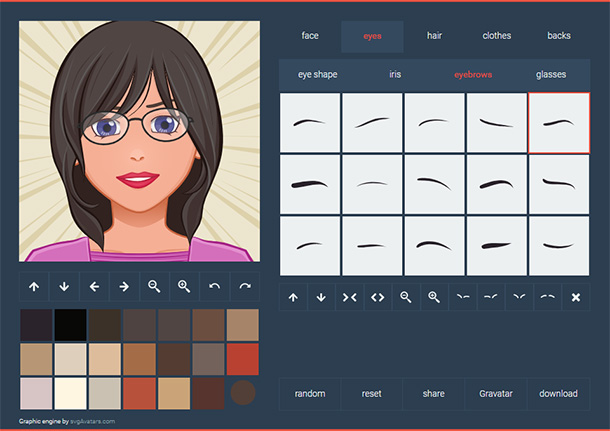This screenshot has width=610, height=431.
Task: Move eyebrows up arrow icon
Action: point(293,298)
